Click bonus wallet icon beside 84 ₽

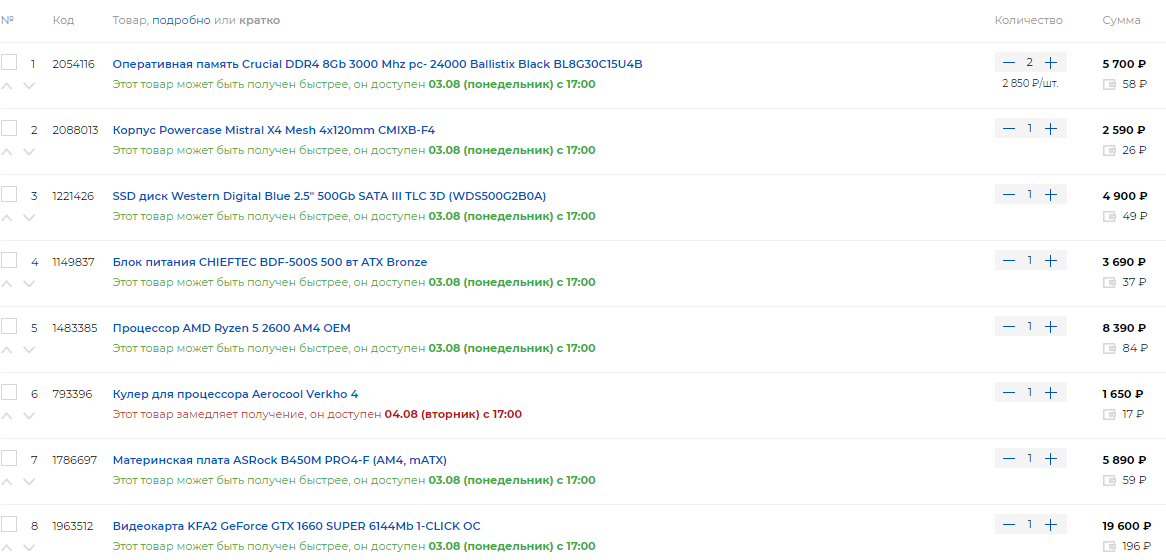coord(1109,349)
